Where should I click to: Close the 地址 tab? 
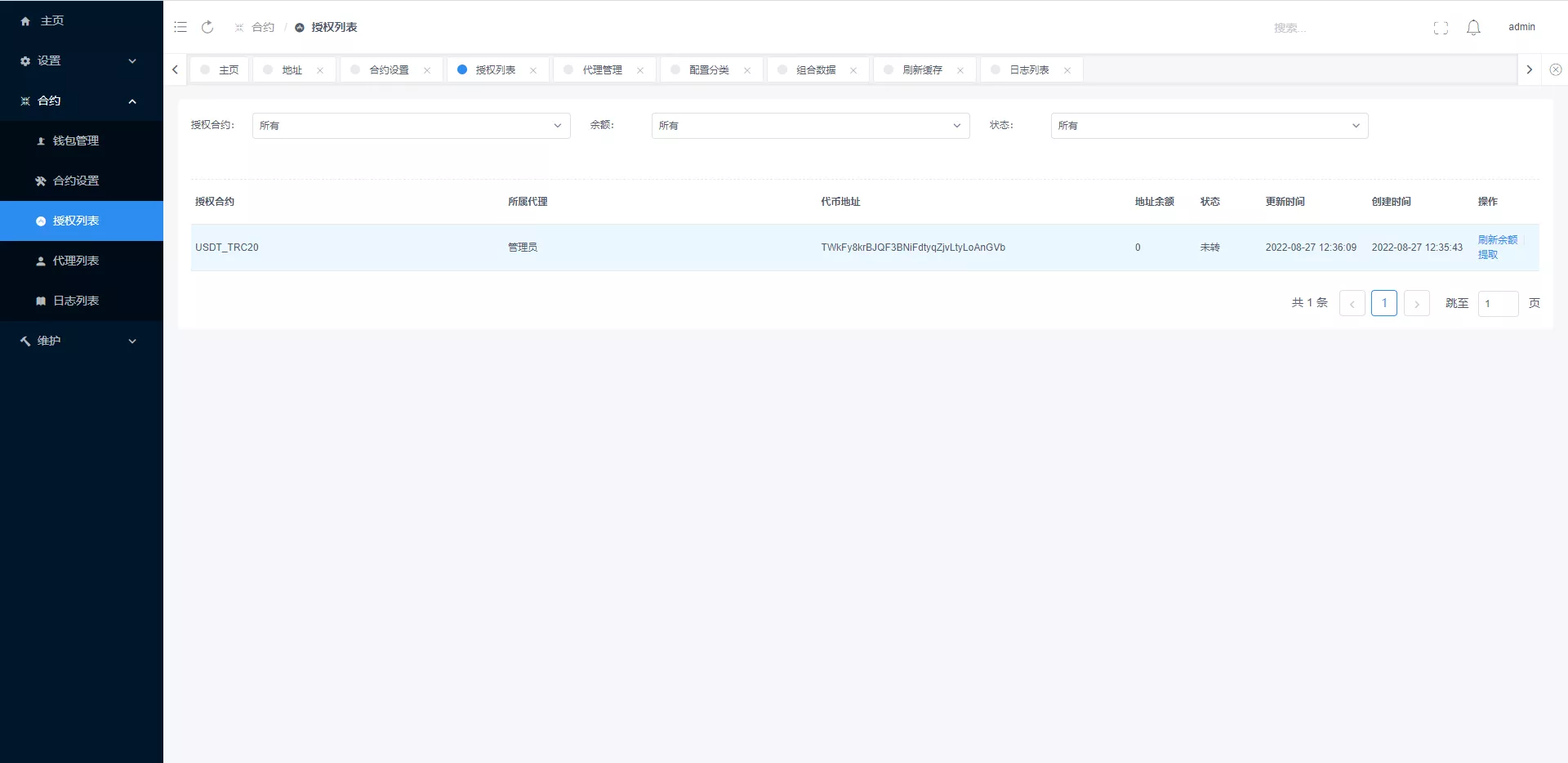pos(320,70)
